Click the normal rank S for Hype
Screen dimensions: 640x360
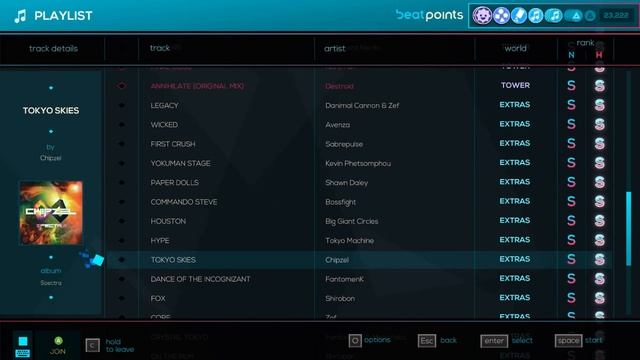click(x=571, y=240)
